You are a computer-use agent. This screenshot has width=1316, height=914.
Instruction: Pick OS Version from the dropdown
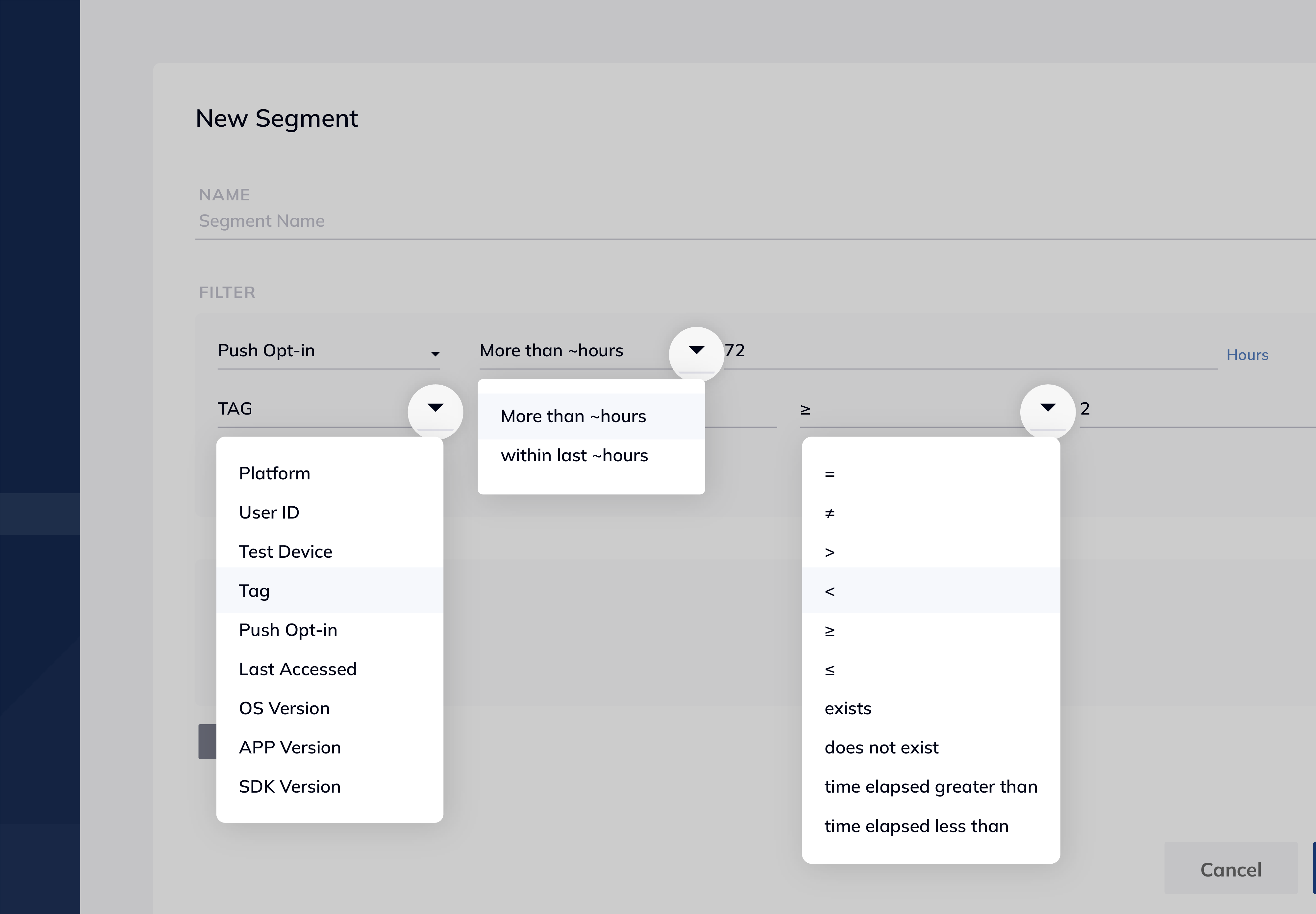click(x=285, y=708)
